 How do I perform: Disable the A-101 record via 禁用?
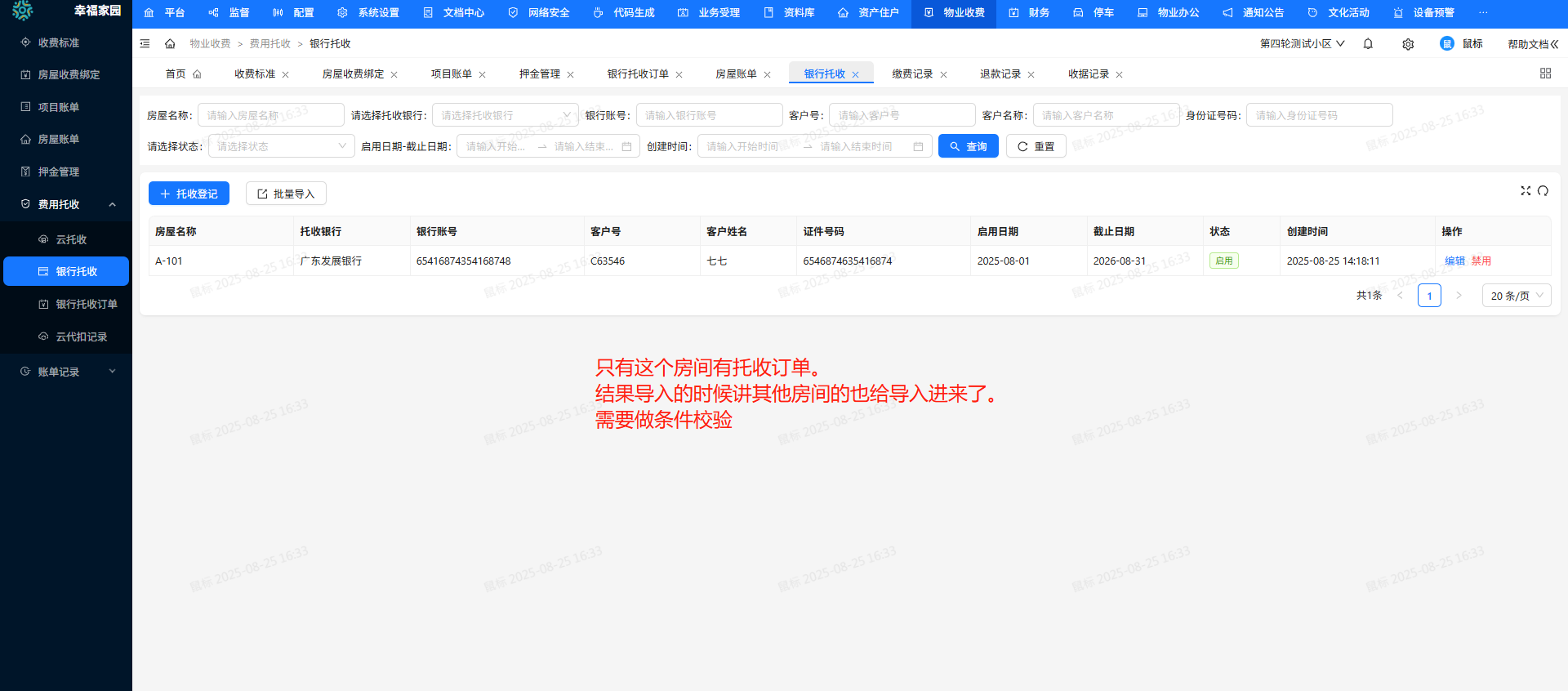tap(1481, 261)
